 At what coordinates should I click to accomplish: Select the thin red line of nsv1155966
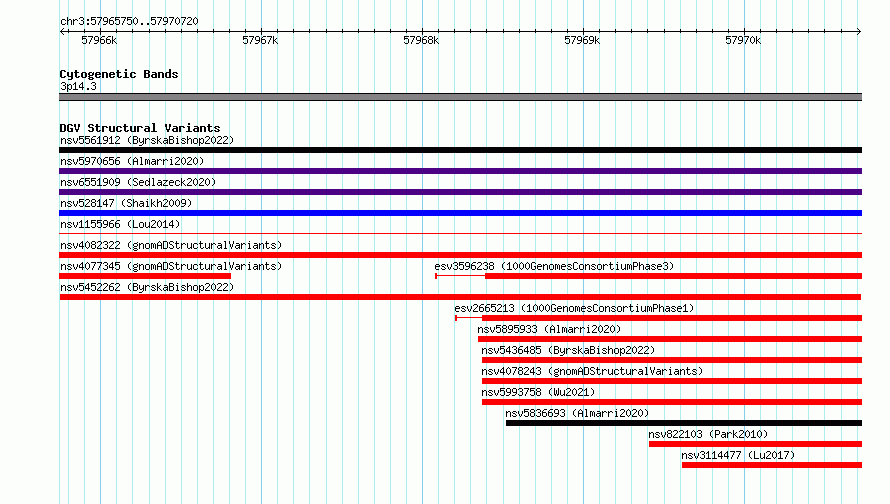(x=460, y=233)
